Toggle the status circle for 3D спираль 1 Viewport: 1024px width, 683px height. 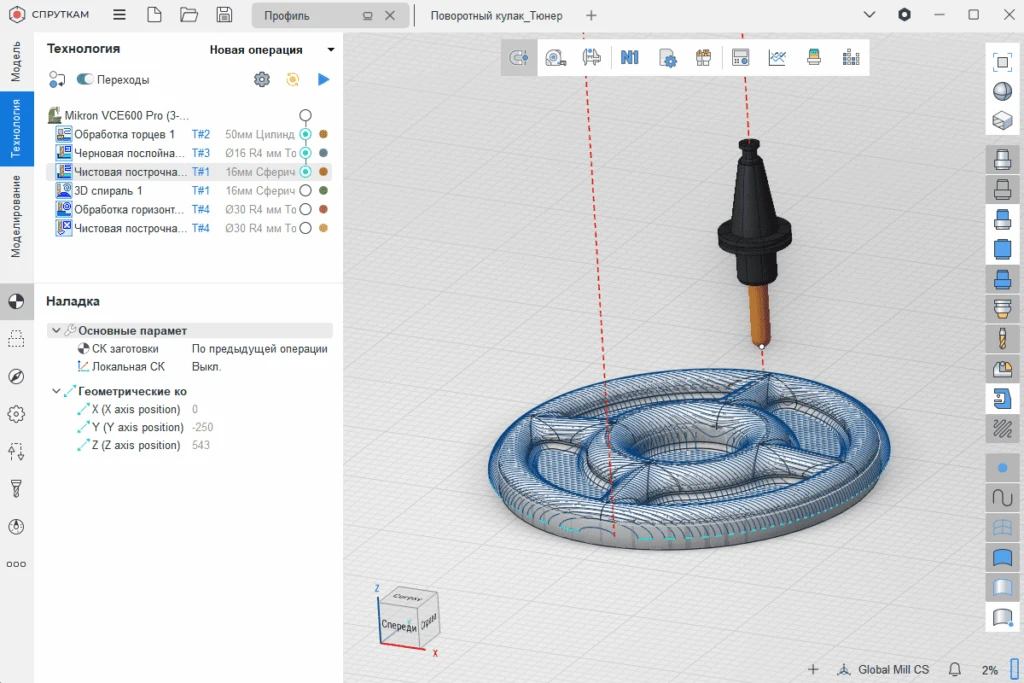click(306, 191)
